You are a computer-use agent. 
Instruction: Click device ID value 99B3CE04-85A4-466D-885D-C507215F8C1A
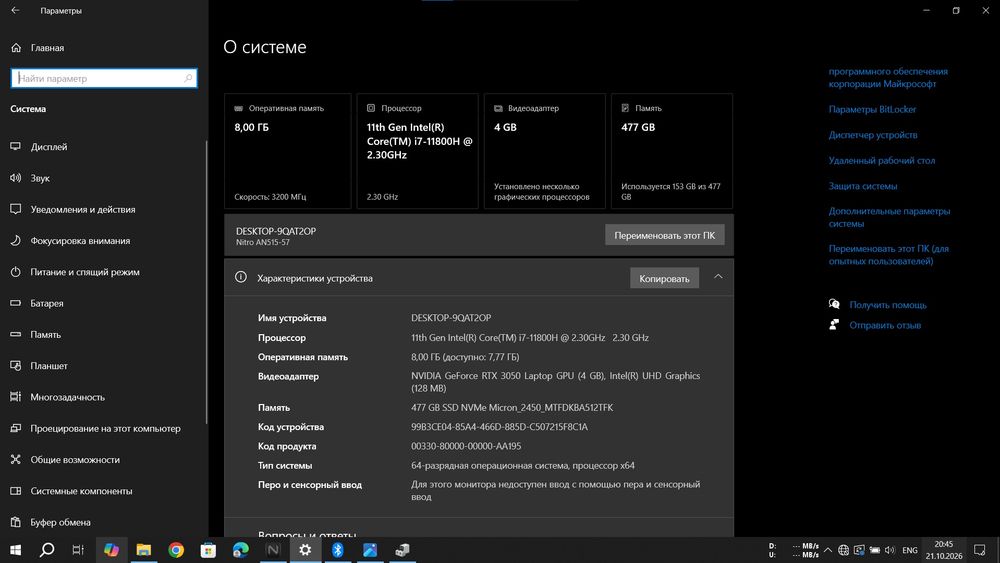coord(499,427)
